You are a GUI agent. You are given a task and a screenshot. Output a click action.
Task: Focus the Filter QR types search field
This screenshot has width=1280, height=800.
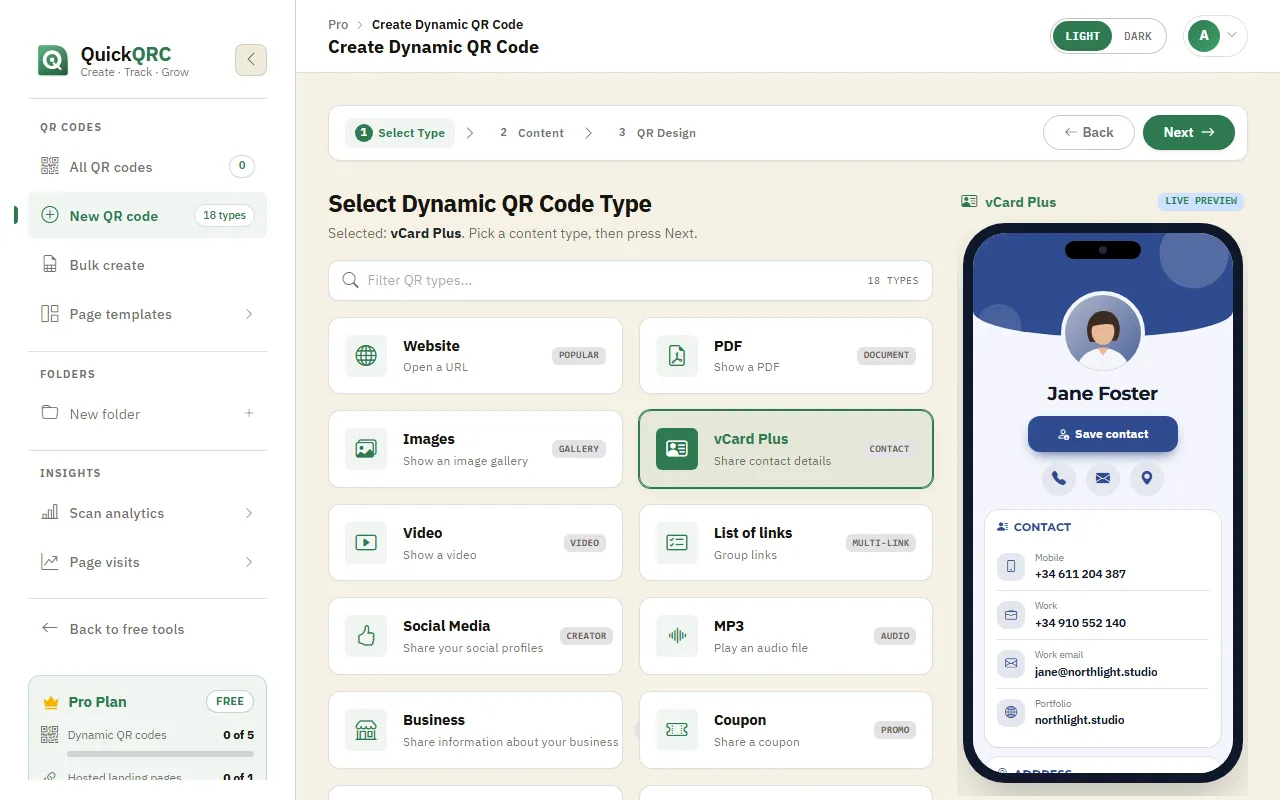pyautogui.click(x=630, y=280)
